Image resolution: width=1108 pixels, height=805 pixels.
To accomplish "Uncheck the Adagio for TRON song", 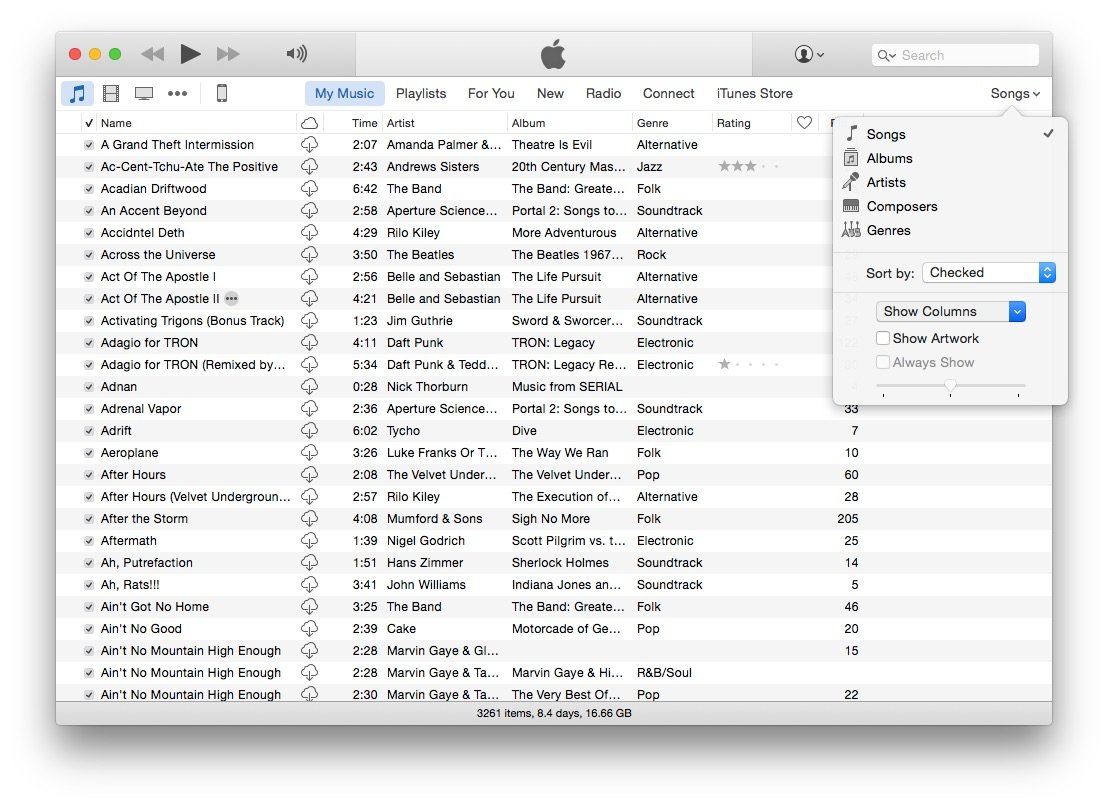I will (89, 343).
